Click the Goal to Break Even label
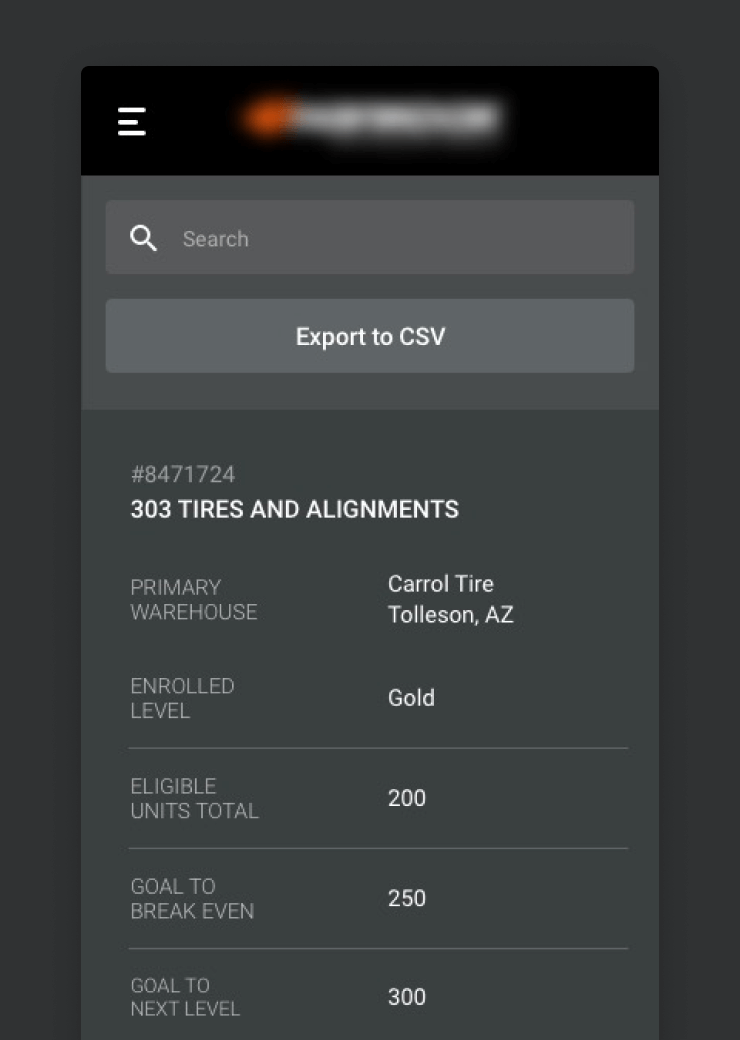This screenshot has height=1040, width=740. [192, 899]
